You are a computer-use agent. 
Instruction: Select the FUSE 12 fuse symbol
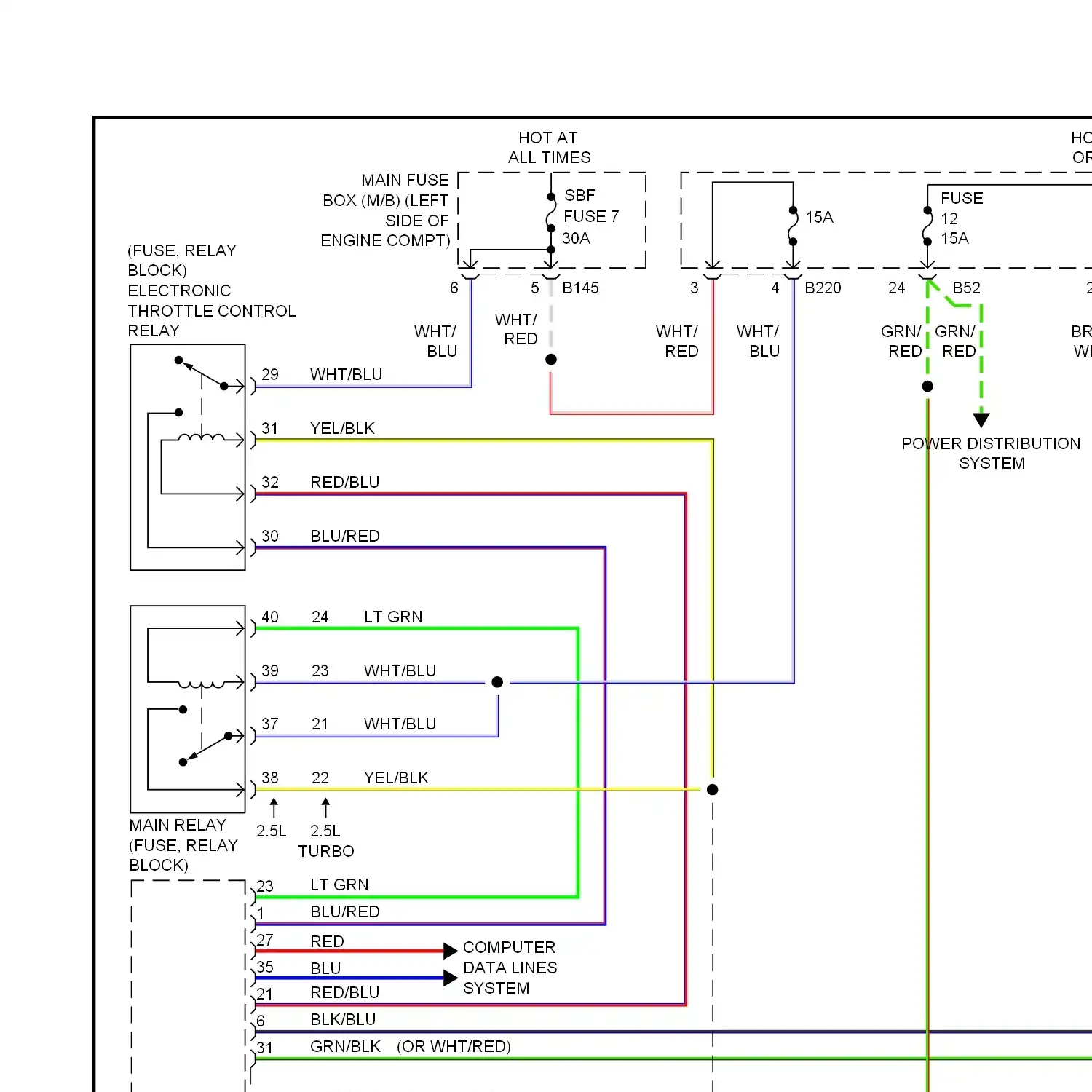point(927,226)
